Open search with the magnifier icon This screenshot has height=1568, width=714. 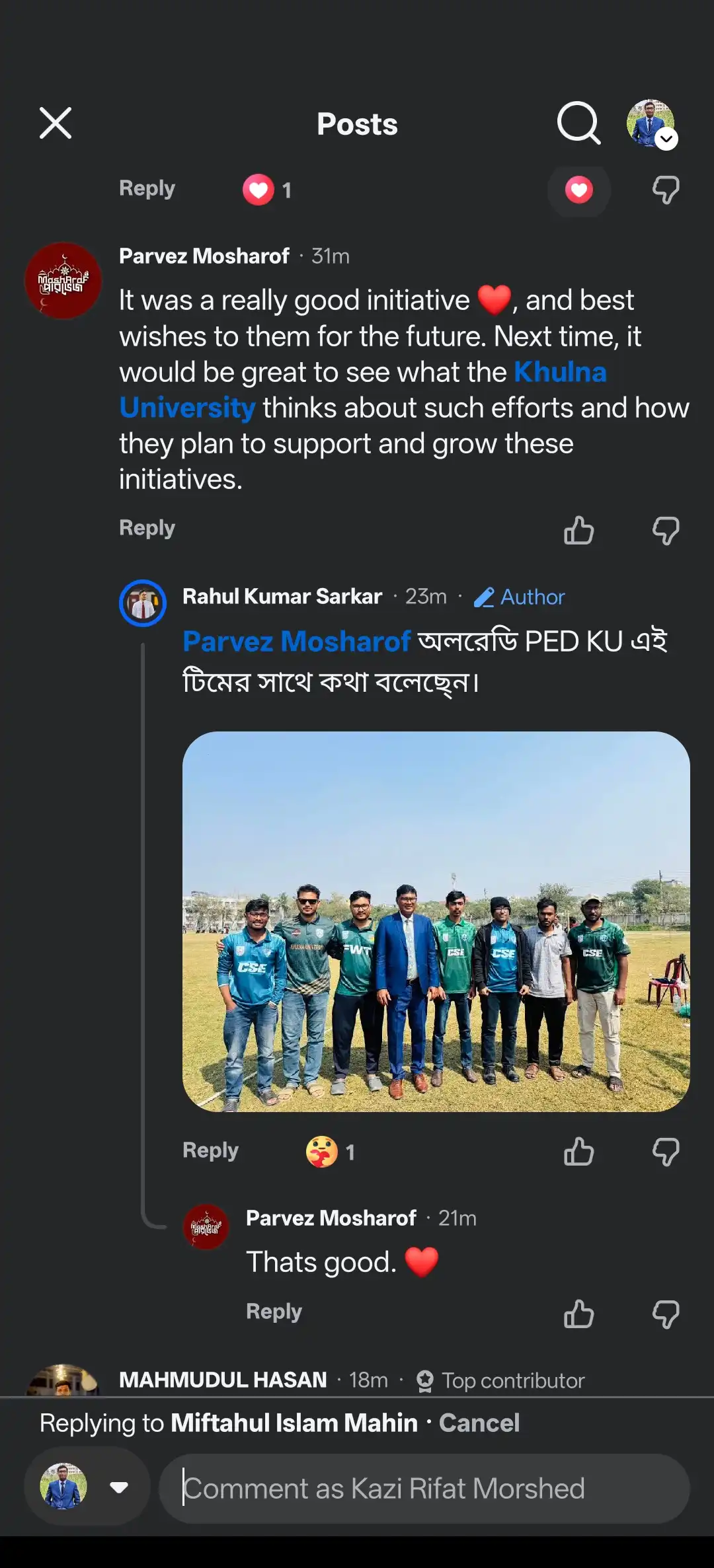[578, 123]
